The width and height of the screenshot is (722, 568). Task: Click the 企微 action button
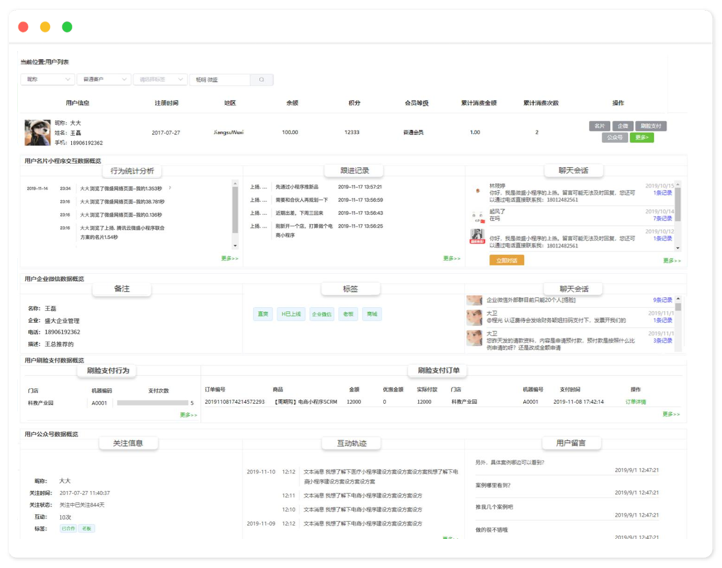click(x=622, y=127)
